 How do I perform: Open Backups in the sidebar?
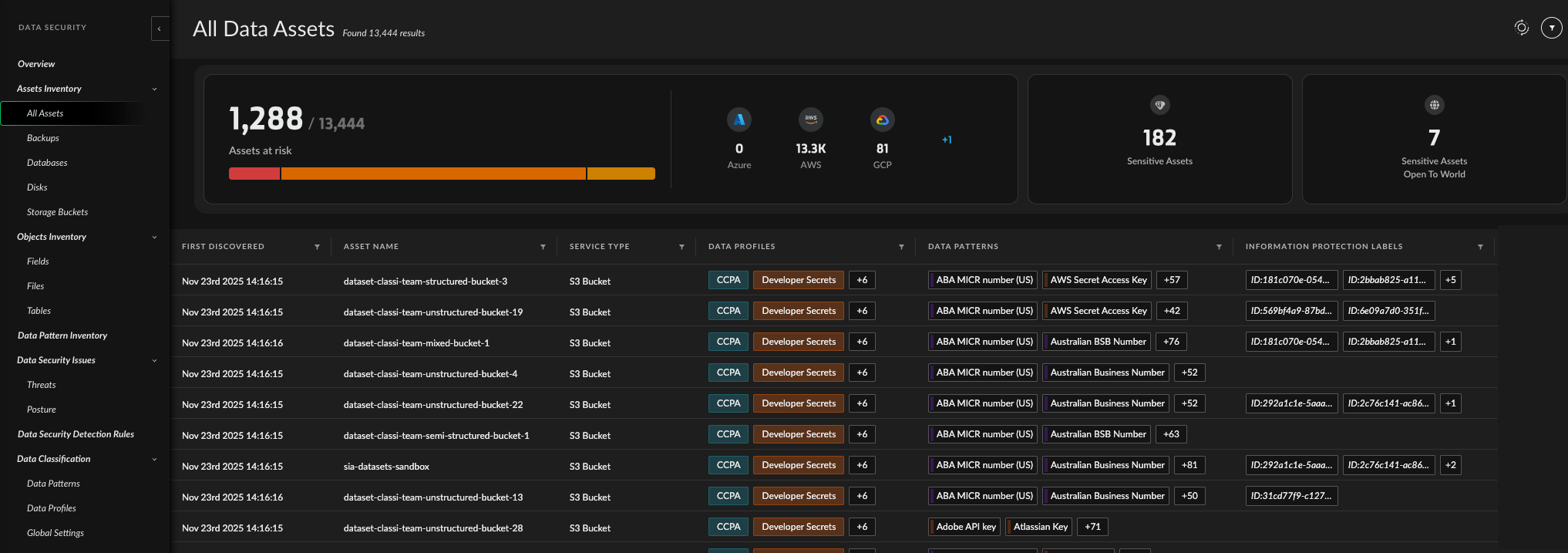pos(42,138)
